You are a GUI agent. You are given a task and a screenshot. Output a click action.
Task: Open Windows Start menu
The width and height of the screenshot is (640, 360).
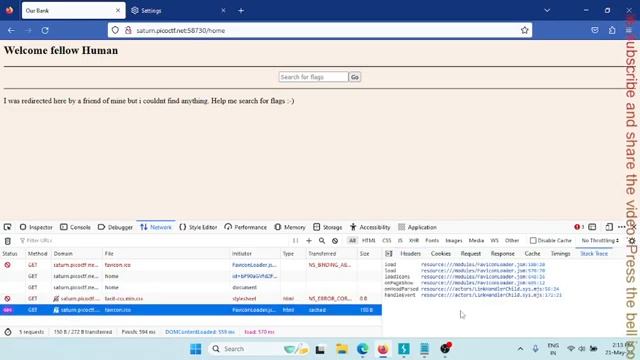tap(196, 349)
